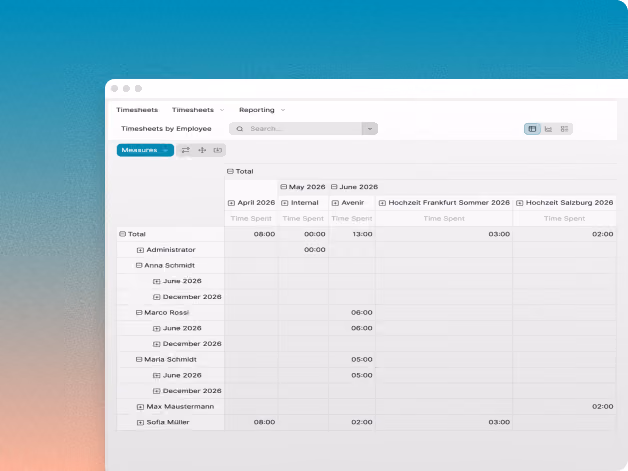628x471 pixels.
Task: Expand the Administrator row
Action: [140, 250]
